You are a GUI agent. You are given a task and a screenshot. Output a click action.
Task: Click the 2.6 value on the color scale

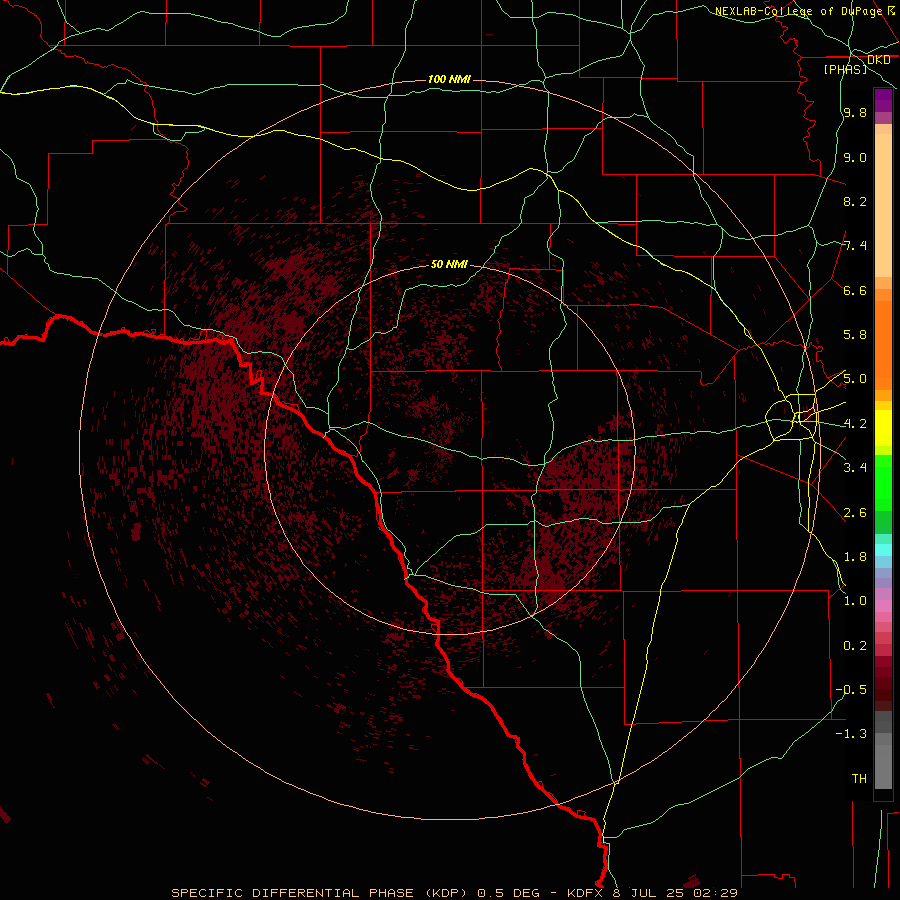(855, 513)
